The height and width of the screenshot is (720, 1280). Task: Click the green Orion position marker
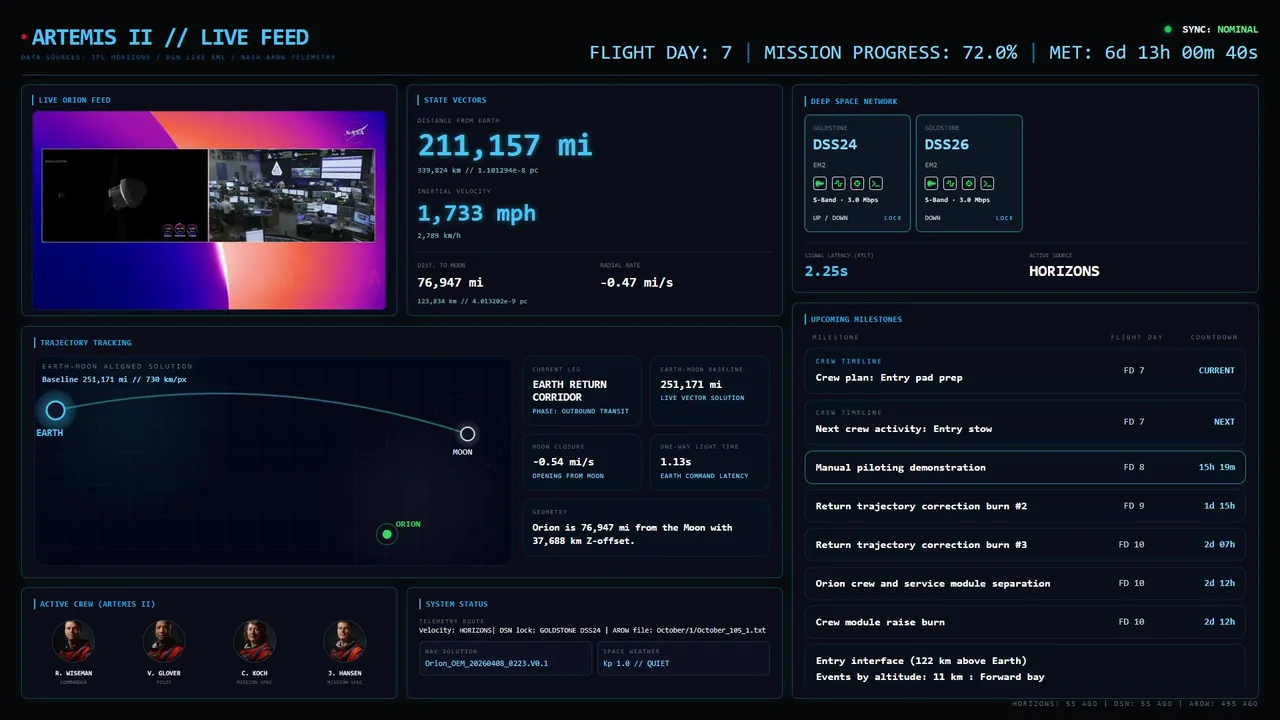point(386,534)
